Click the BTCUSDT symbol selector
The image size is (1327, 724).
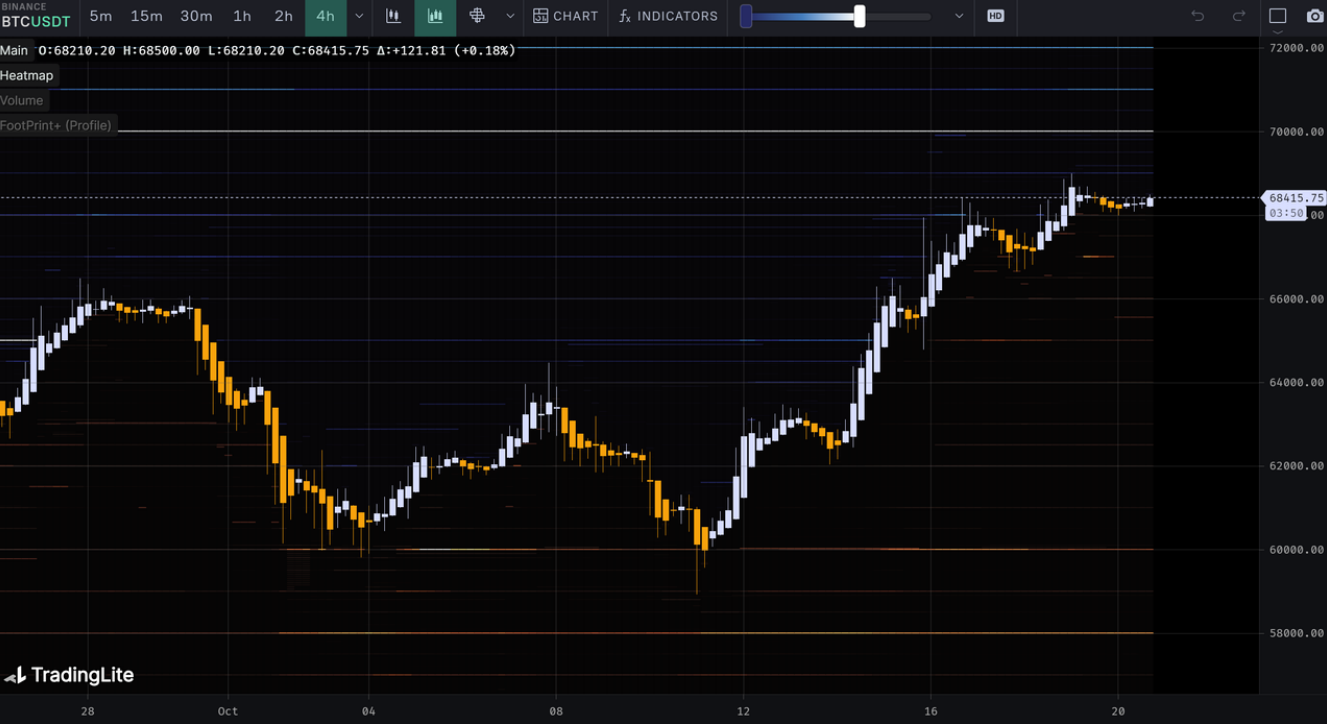tap(36, 21)
